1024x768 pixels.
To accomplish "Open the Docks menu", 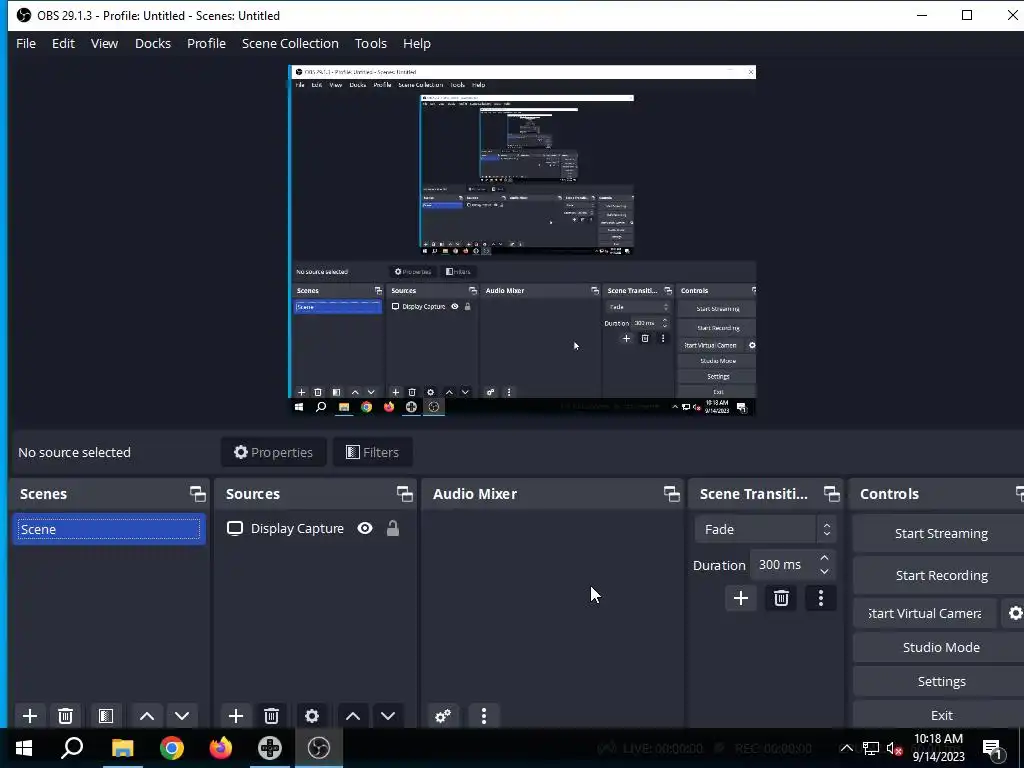I will [x=153, y=43].
